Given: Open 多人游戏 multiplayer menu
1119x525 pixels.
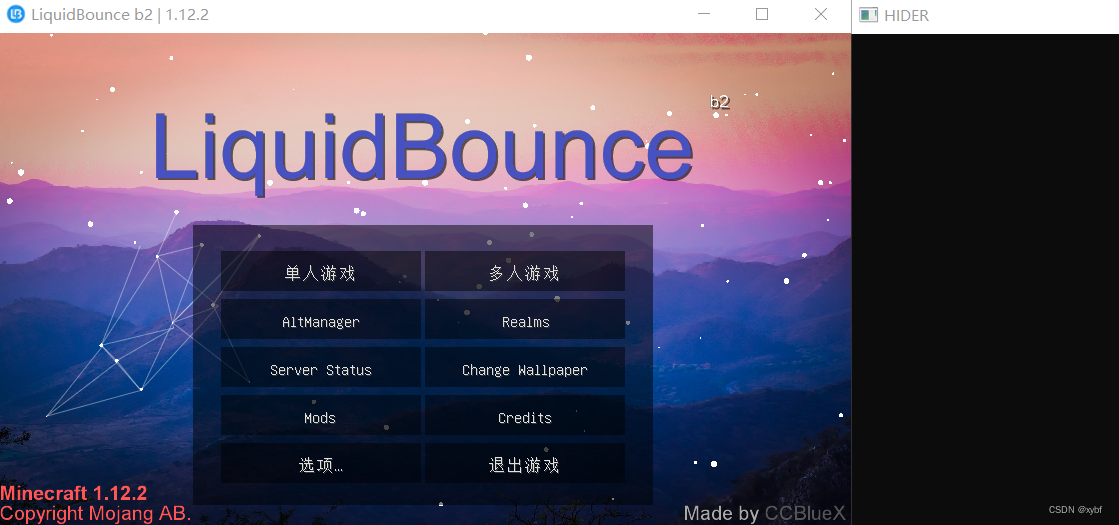Looking at the screenshot, I should (x=525, y=271).
